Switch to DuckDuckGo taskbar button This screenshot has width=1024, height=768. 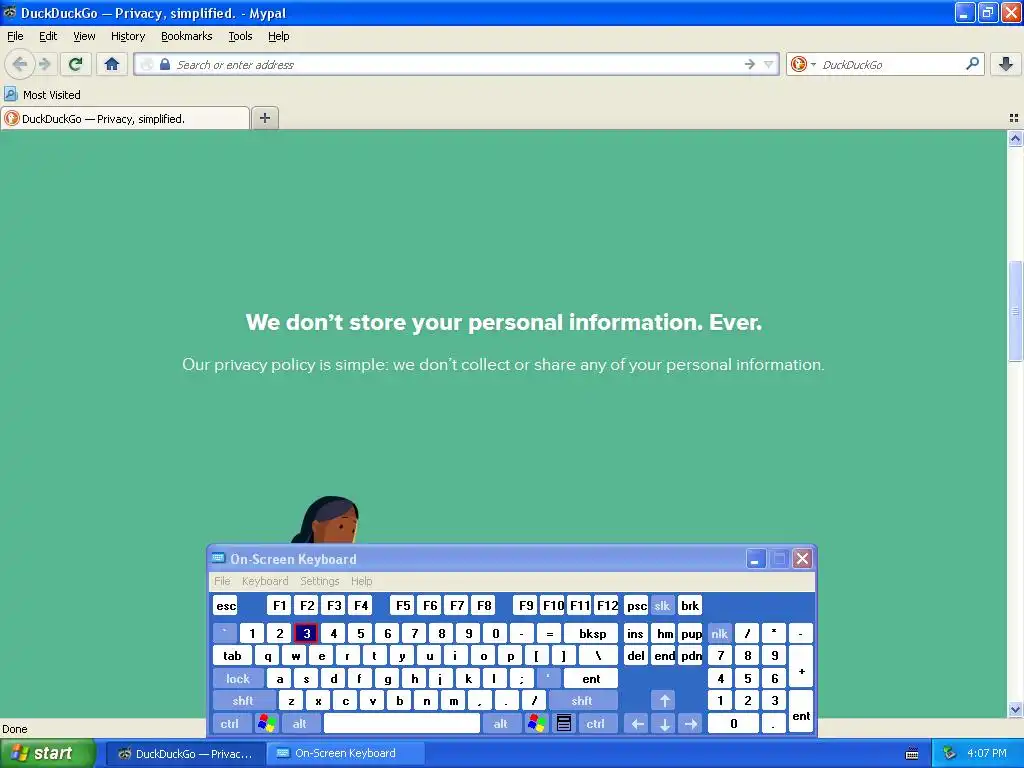185,753
